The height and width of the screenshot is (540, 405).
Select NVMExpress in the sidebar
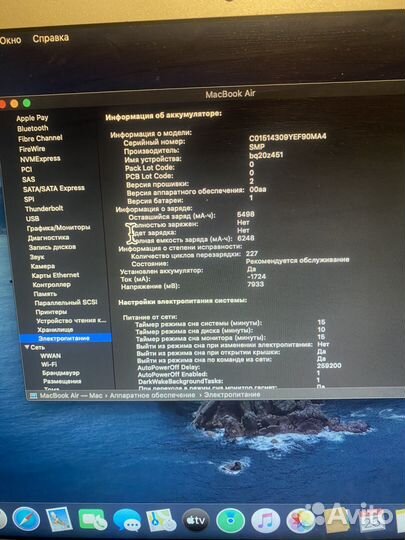coord(40,159)
